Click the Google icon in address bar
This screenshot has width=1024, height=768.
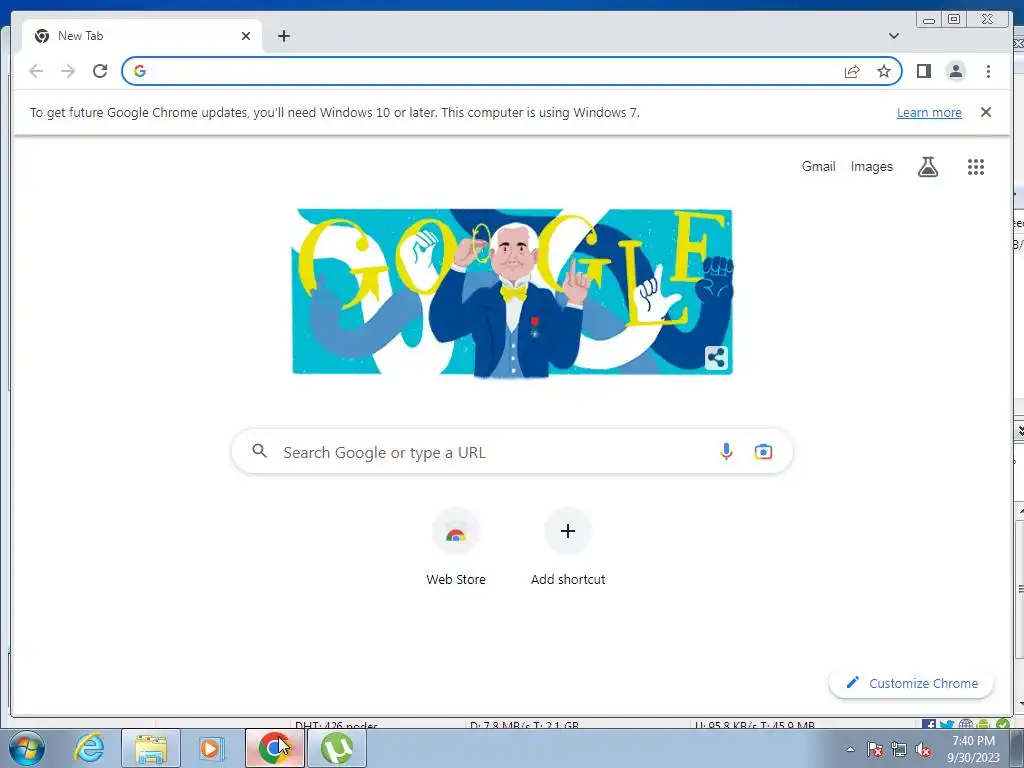click(x=140, y=71)
